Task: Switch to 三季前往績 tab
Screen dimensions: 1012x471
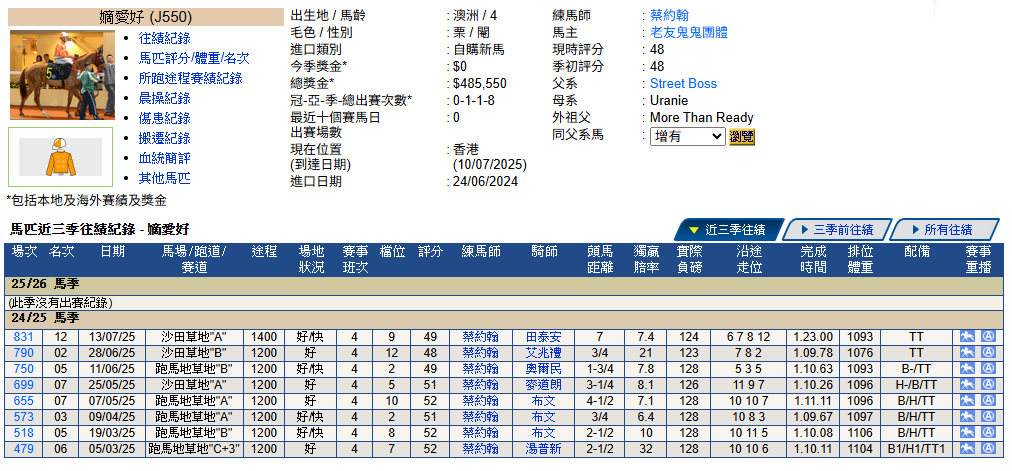Action: point(837,230)
